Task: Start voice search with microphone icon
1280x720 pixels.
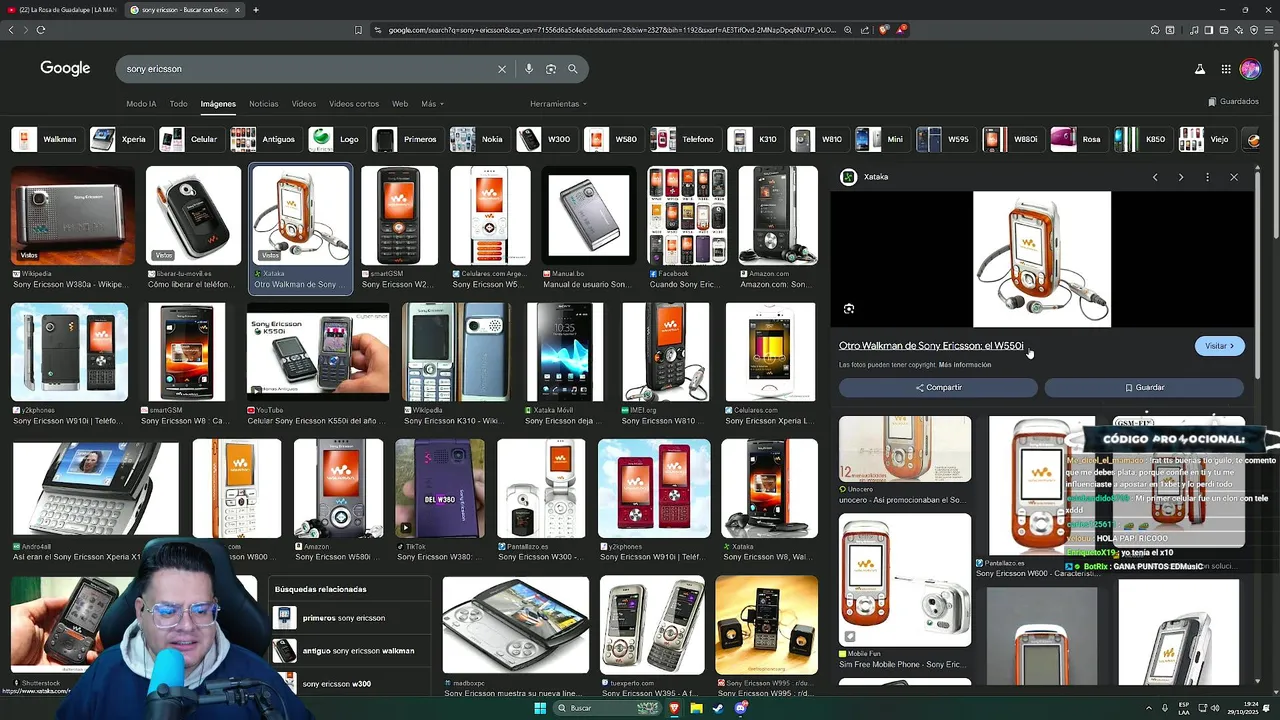Action: point(529,69)
